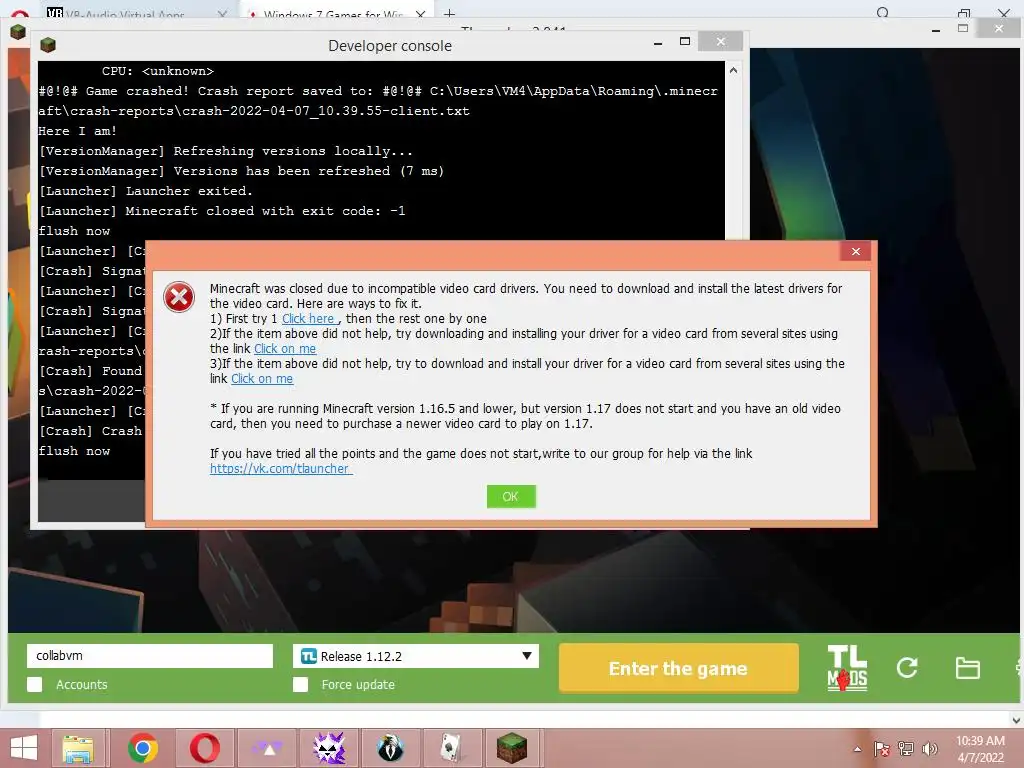The height and width of the screenshot is (768, 1024).
Task: Open TL Mods section in launcher
Action: (847, 667)
